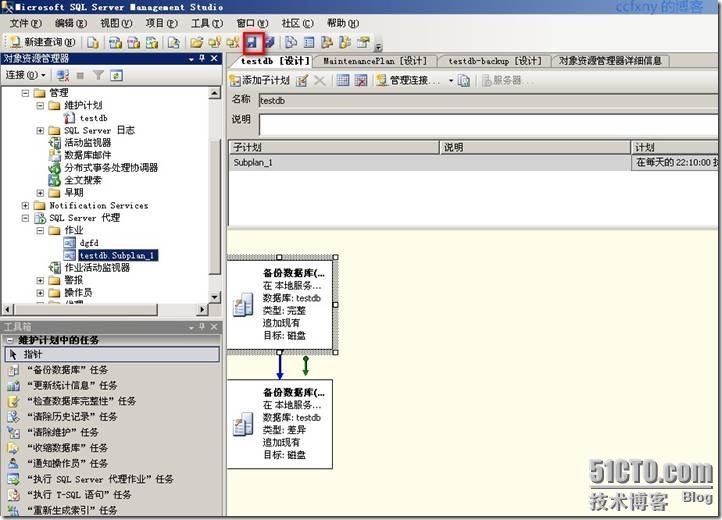Open the Help menu

[x=343, y=23]
